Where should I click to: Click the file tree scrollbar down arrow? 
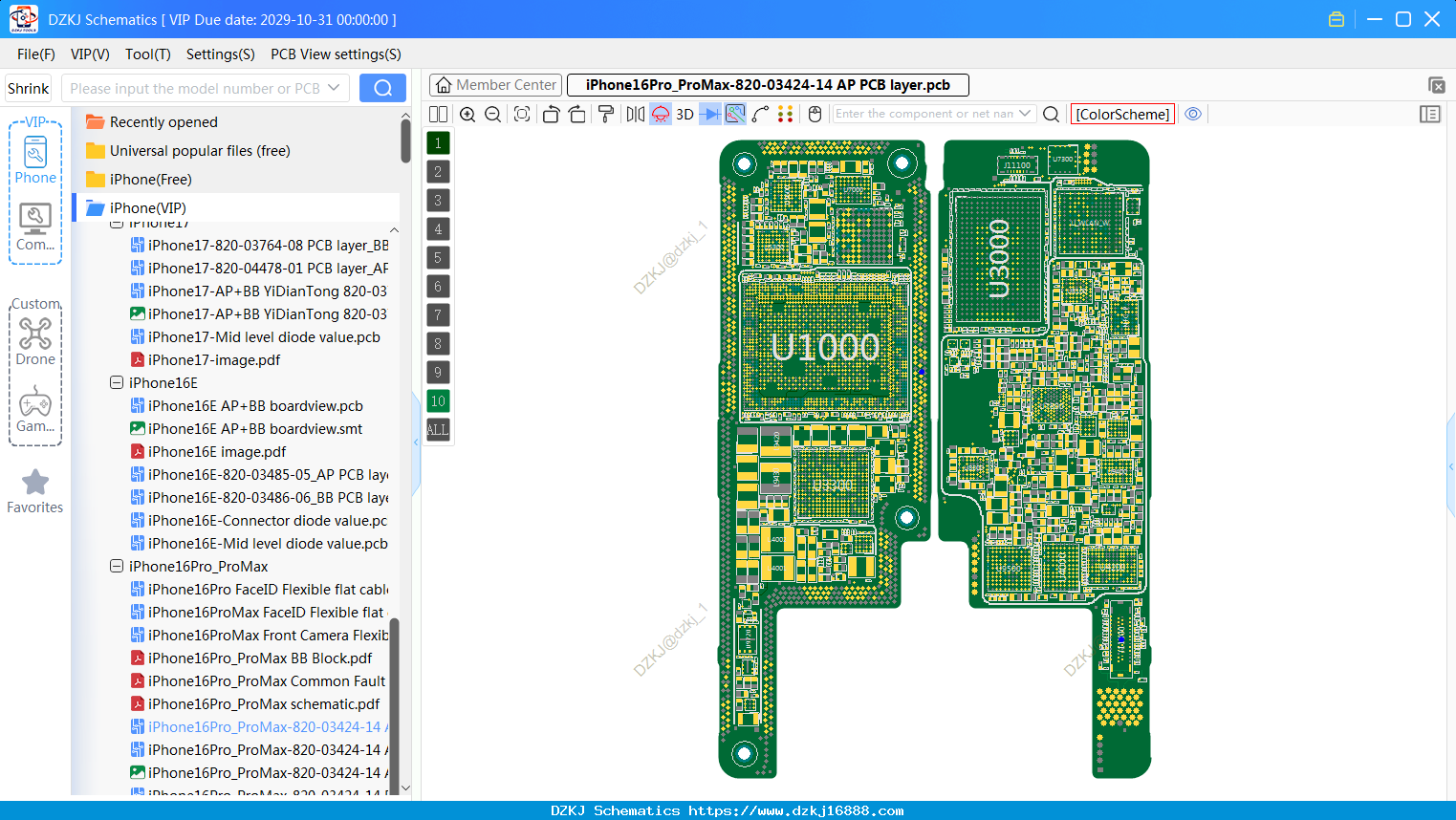tap(405, 788)
